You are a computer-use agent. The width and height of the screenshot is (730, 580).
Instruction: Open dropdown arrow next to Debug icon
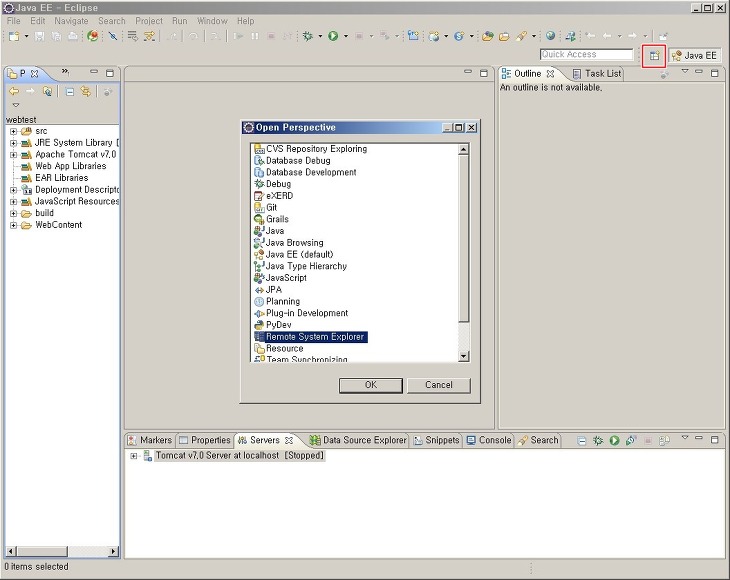[320, 36]
